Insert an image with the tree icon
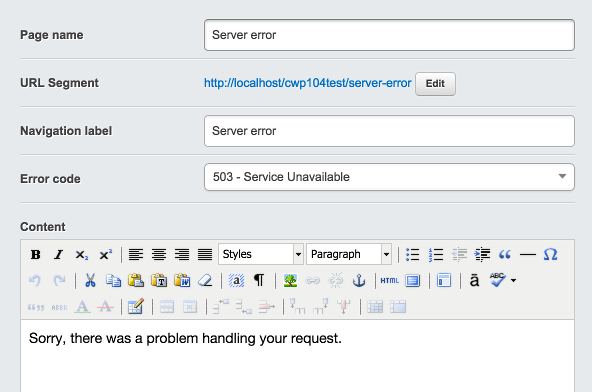 290,281
